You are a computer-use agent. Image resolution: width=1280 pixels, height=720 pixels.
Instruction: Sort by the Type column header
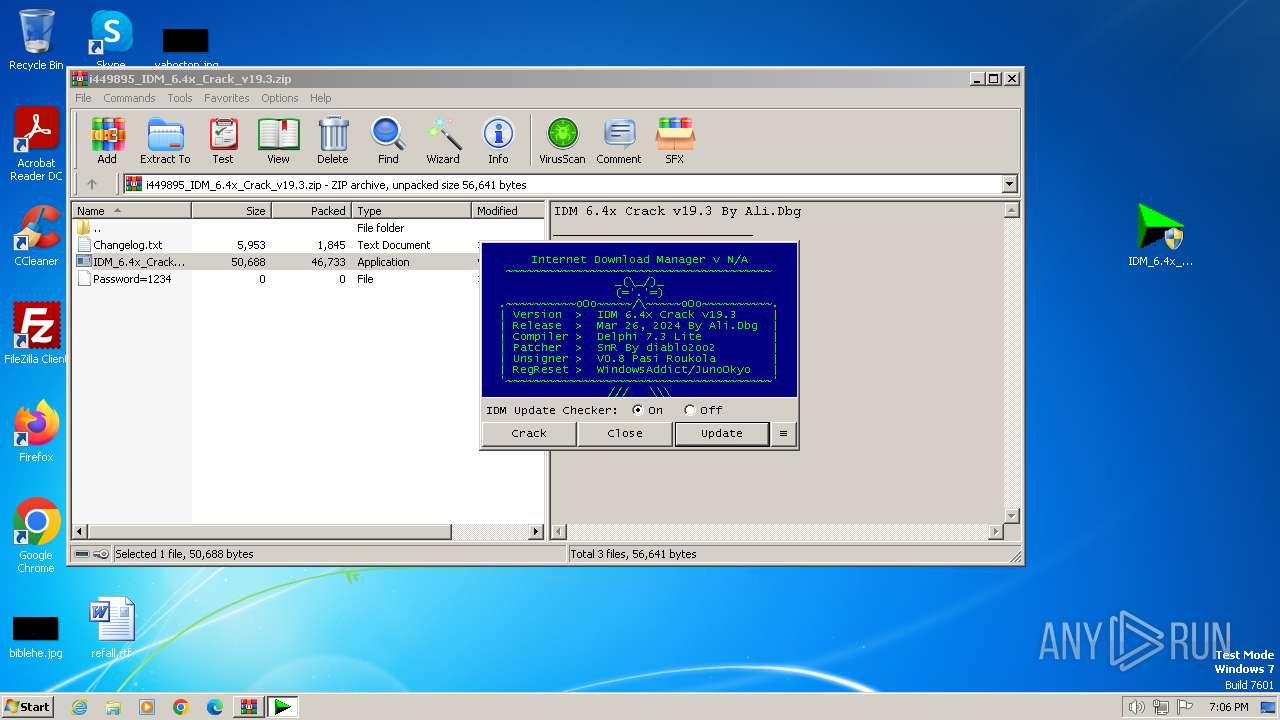tap(411, 211)
